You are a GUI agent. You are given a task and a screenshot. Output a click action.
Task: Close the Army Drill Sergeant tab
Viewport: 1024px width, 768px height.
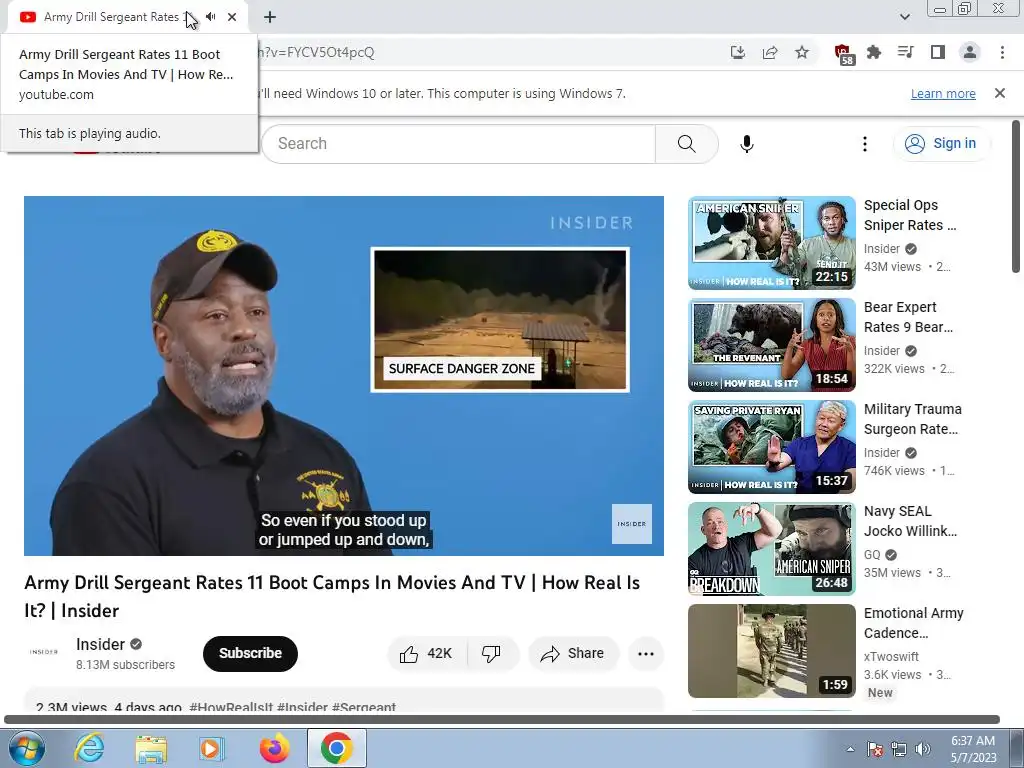pos(232,17)
